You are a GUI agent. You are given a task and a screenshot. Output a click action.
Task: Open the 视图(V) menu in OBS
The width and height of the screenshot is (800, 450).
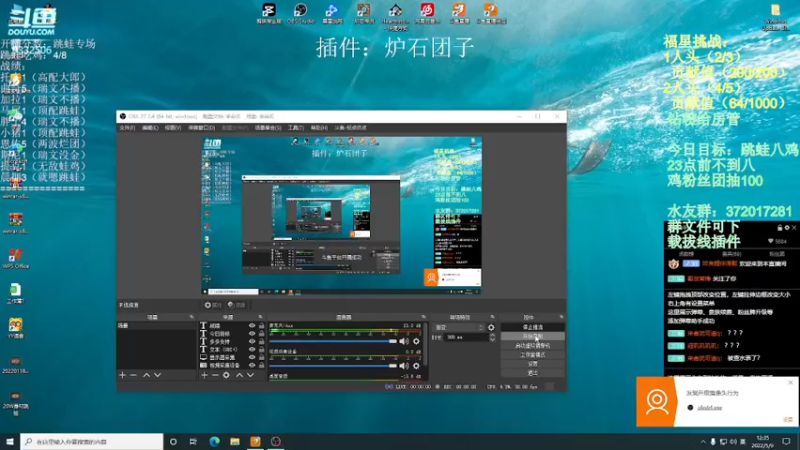173,128
